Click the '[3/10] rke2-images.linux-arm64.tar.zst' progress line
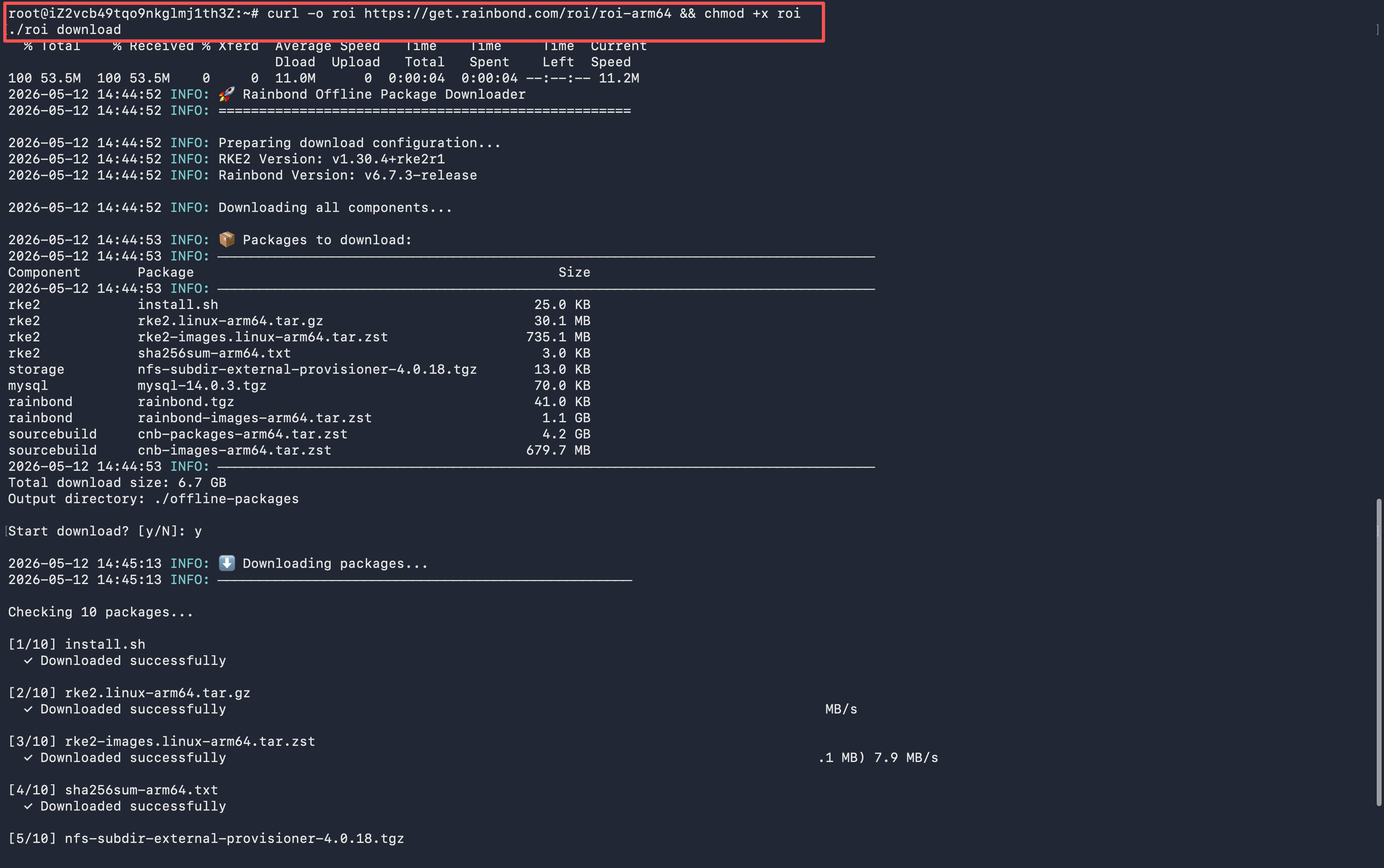The height and width of the screenshot is (868, 1384). [x=161, y=742]
